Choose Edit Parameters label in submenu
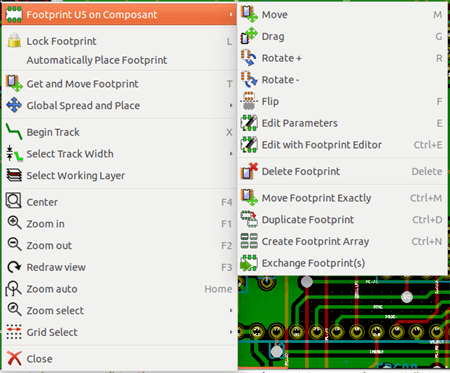Screen dimensions: 450x373 300,123
